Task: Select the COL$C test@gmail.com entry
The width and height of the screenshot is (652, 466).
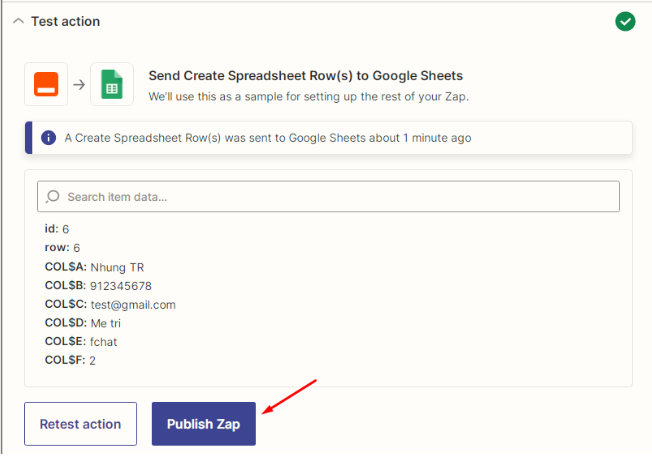Action: click(110, 304)
